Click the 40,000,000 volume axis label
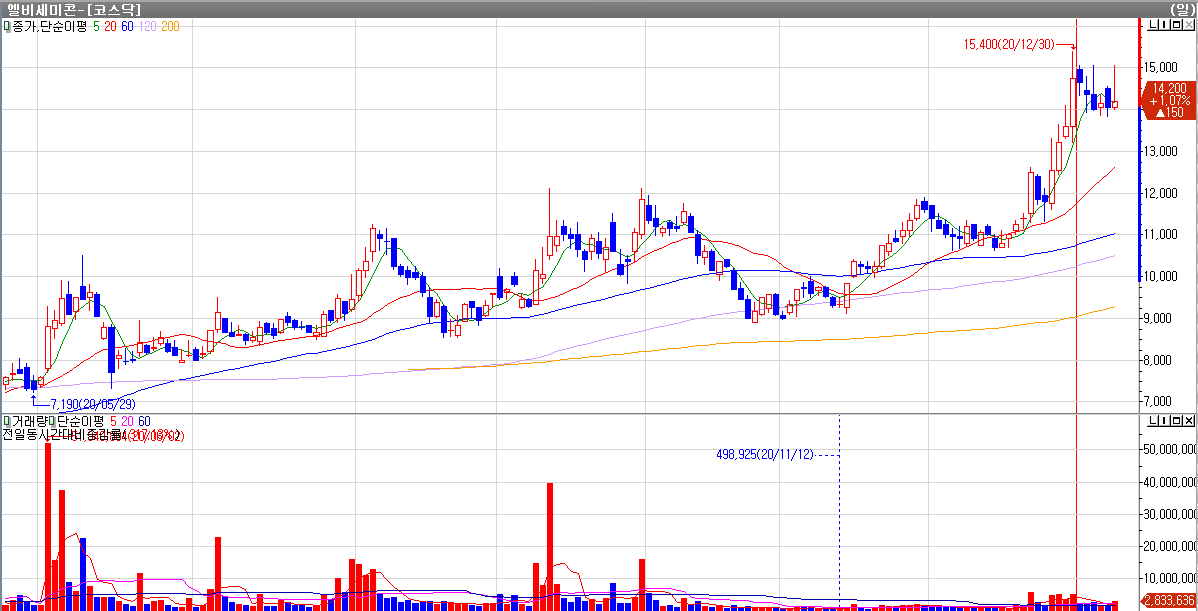Viewport: 1198px width, 611px height. click(1169, 482)
